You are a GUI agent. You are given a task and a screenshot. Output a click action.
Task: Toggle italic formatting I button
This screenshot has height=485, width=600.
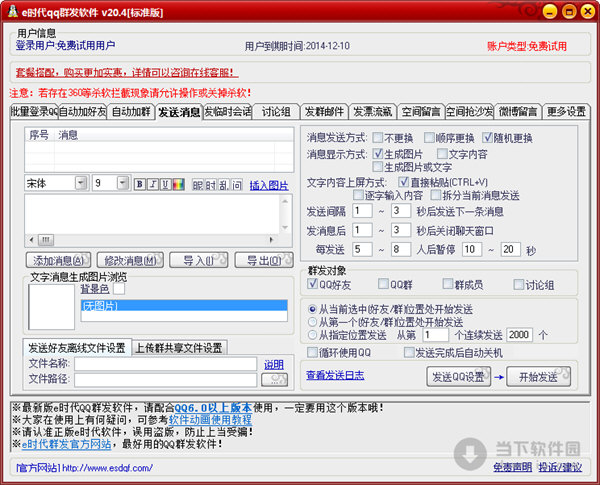(x=153, y=185)
